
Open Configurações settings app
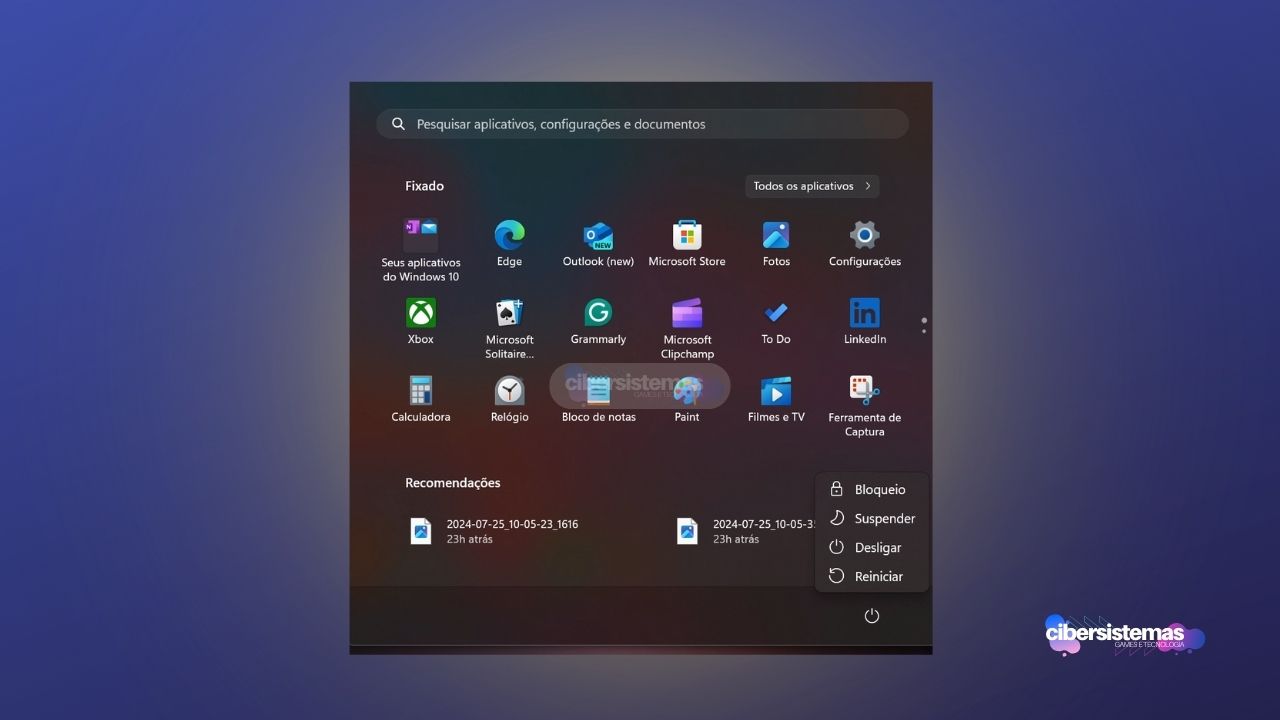(865, 244)
